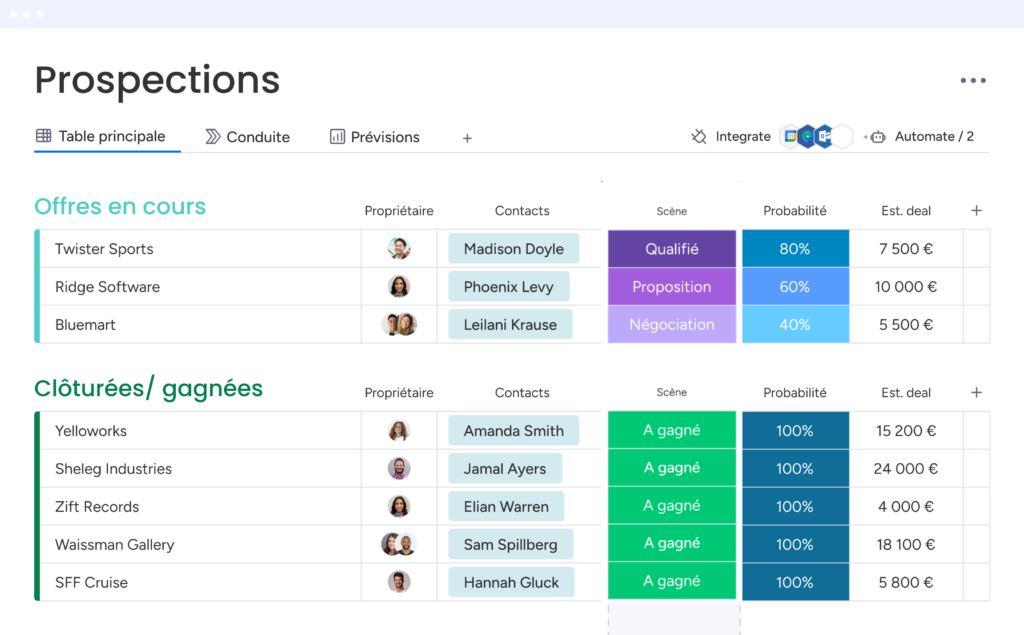Click 100% probability for Yelloworks
Image resolution: width=1024 pixels, height=635 pixels.
(795, 431)
